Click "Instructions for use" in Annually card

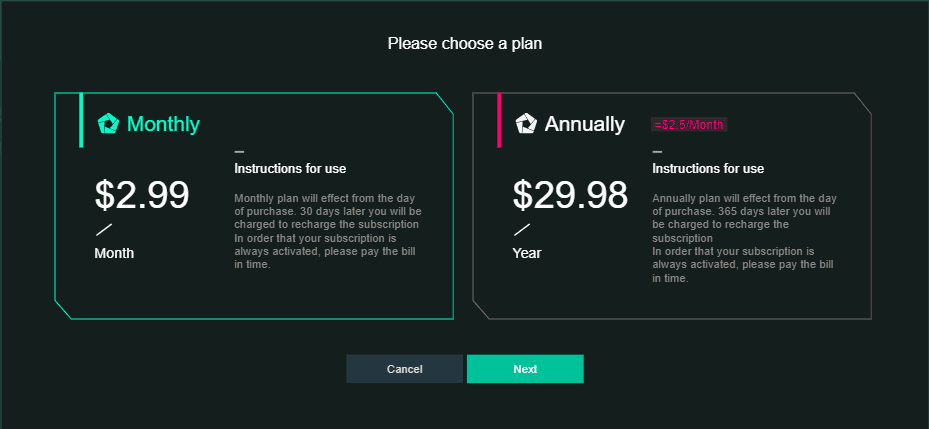pyautogui.click(x=708, y=168)
